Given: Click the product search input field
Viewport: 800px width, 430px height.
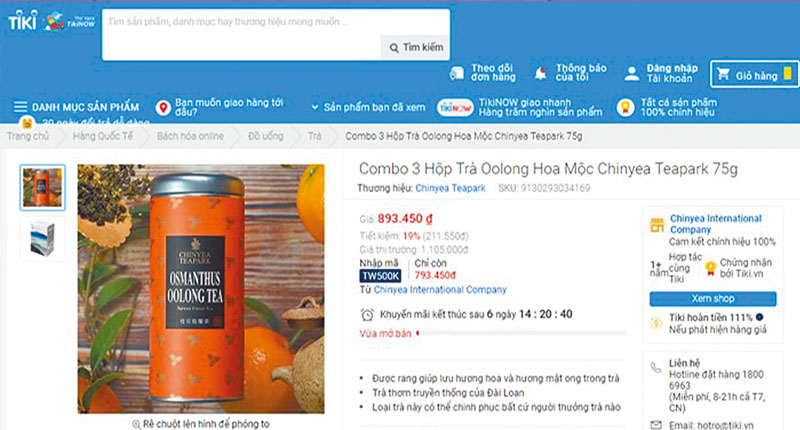Looking at the screenshot, I should 241,35.
